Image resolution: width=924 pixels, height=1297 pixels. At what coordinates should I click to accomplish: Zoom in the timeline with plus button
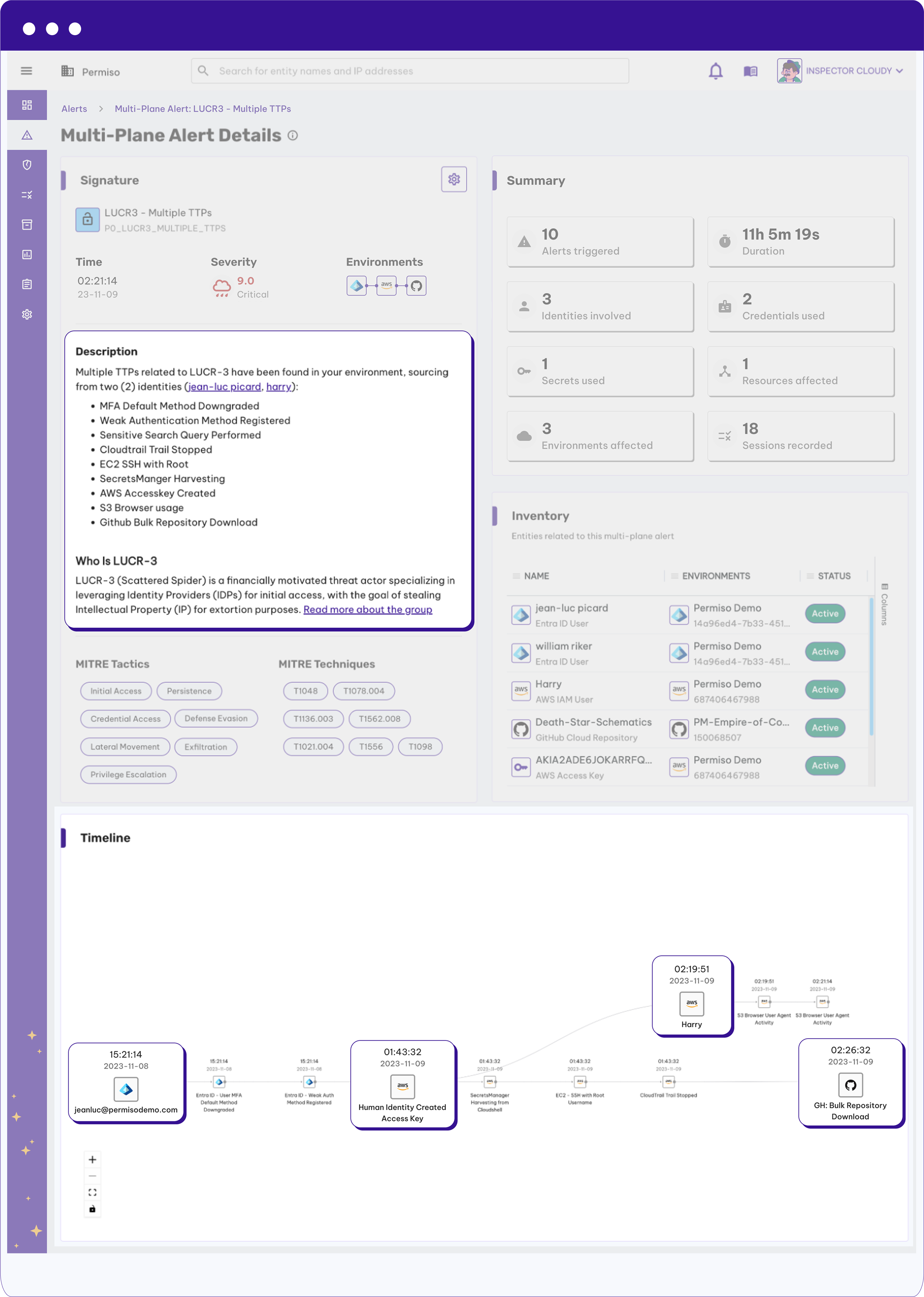tap(92, 1159)
